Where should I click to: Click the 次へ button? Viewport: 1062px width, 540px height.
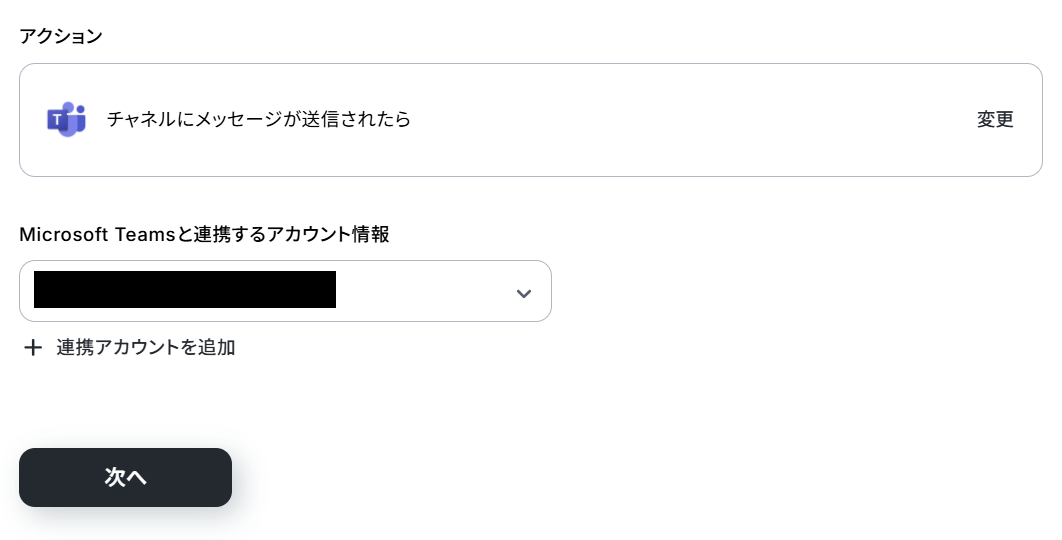tap(125, 477)
